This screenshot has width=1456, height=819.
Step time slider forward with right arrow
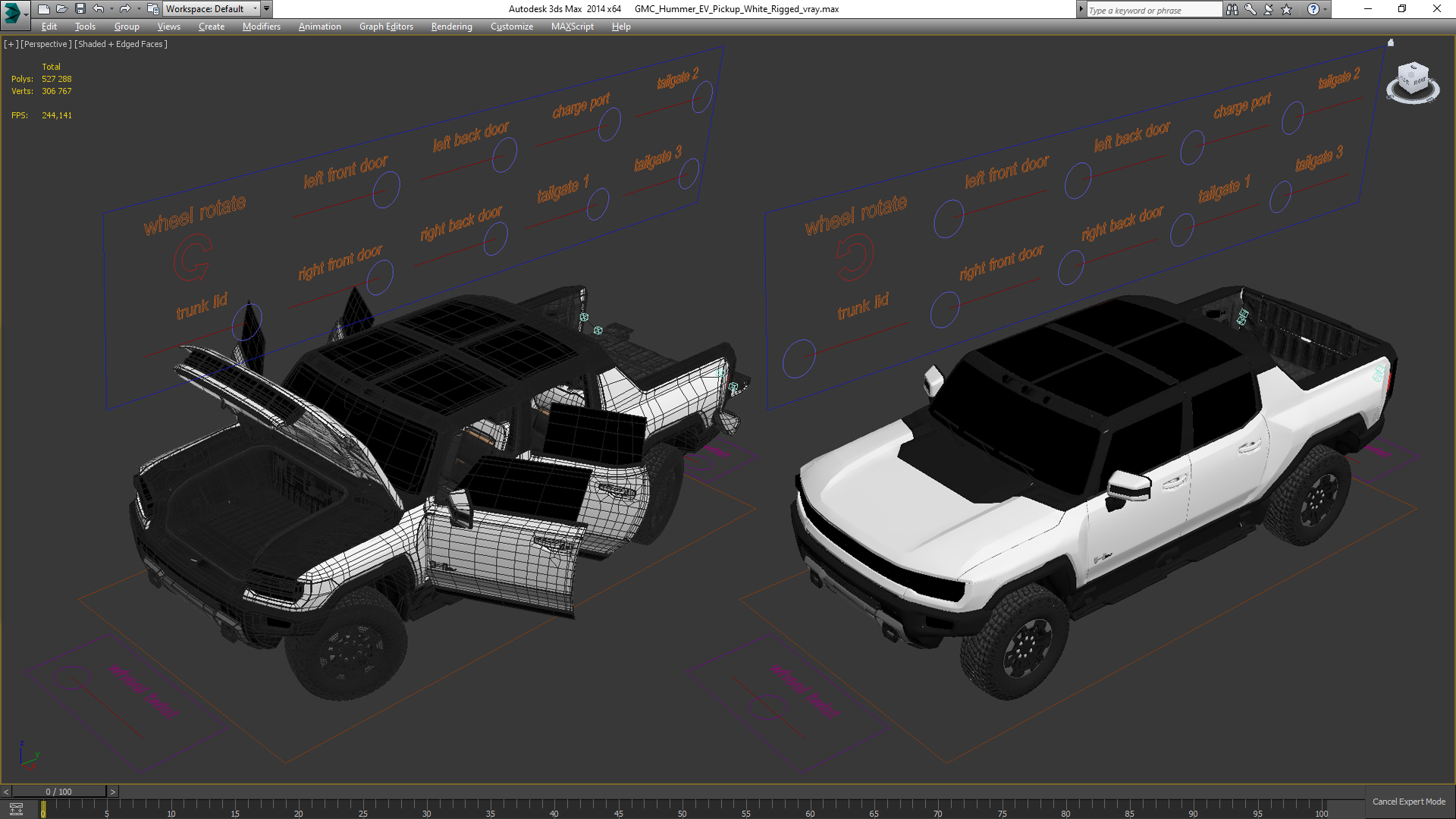tap(113, 792)
